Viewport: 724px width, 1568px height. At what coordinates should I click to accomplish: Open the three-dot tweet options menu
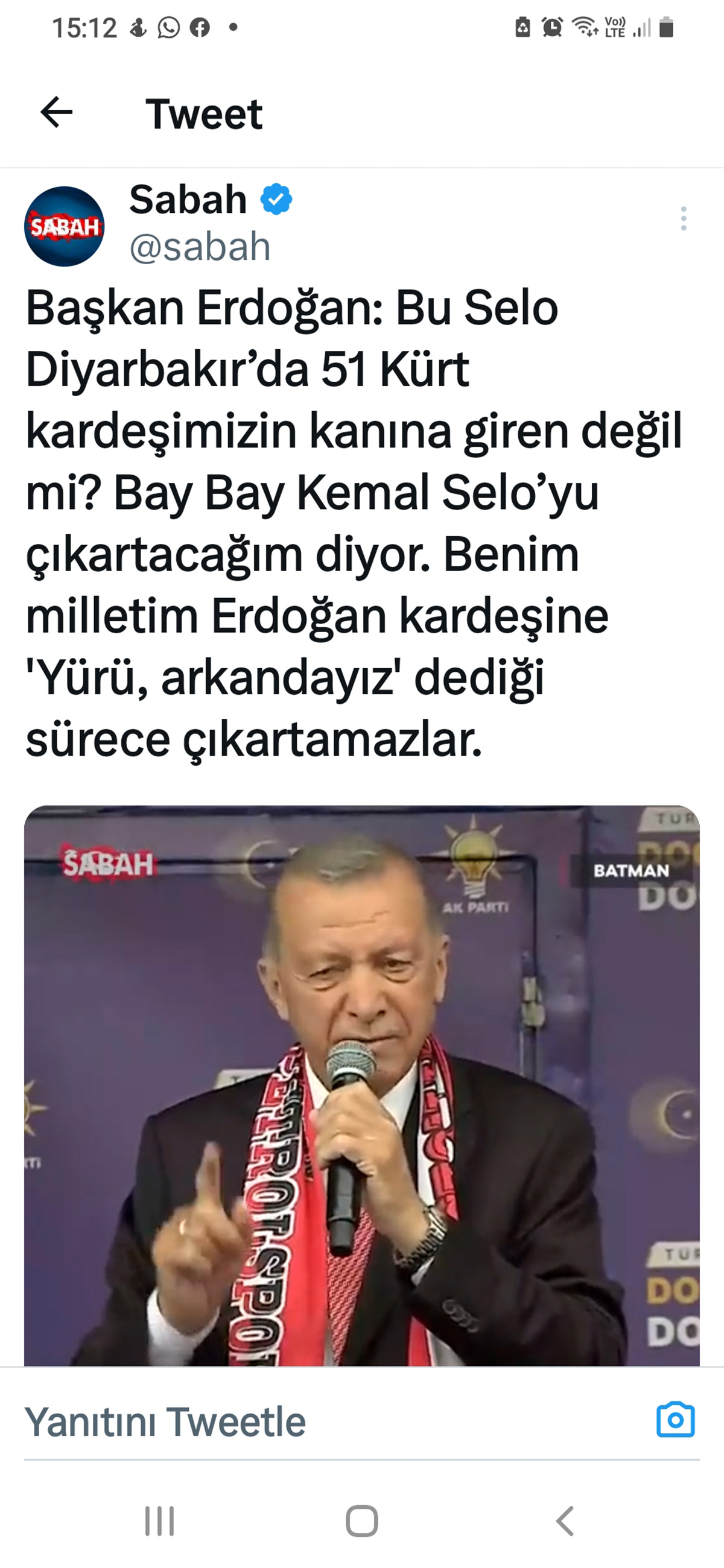(684, 218)
